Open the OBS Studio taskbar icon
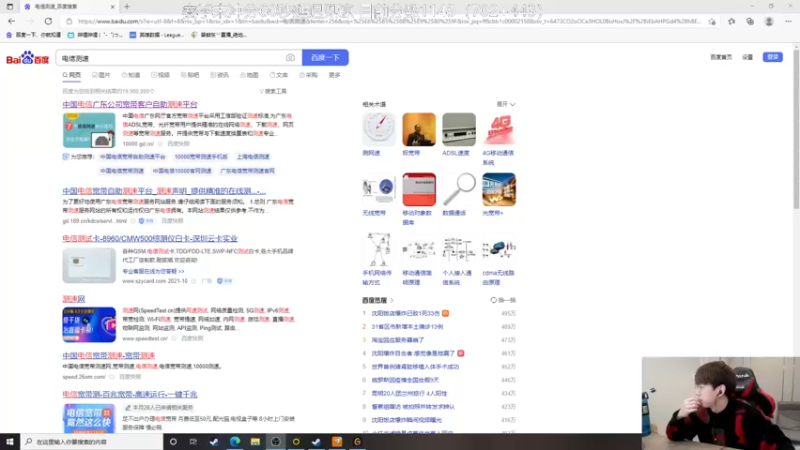Viewport: 800px width, 450px height. click(276, 442)
